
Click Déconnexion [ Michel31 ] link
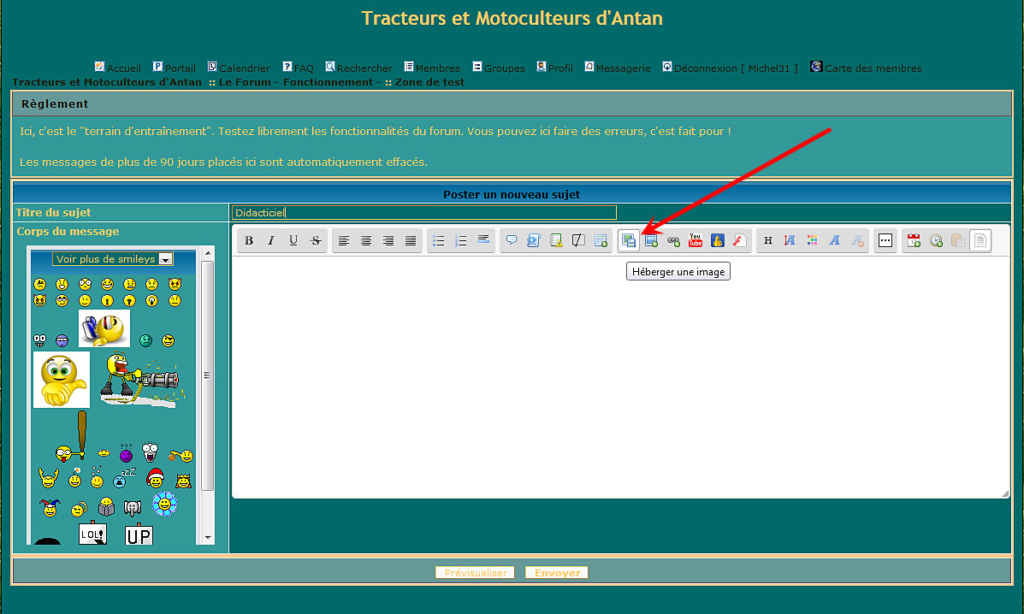tap(730, 68)
